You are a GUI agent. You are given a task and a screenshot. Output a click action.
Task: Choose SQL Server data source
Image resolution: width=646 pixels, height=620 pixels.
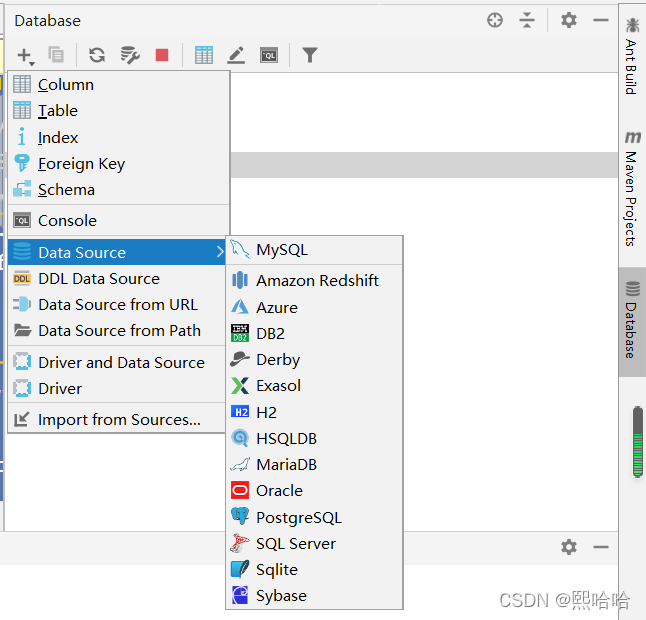pyautogui.click(x=314, y=544)
